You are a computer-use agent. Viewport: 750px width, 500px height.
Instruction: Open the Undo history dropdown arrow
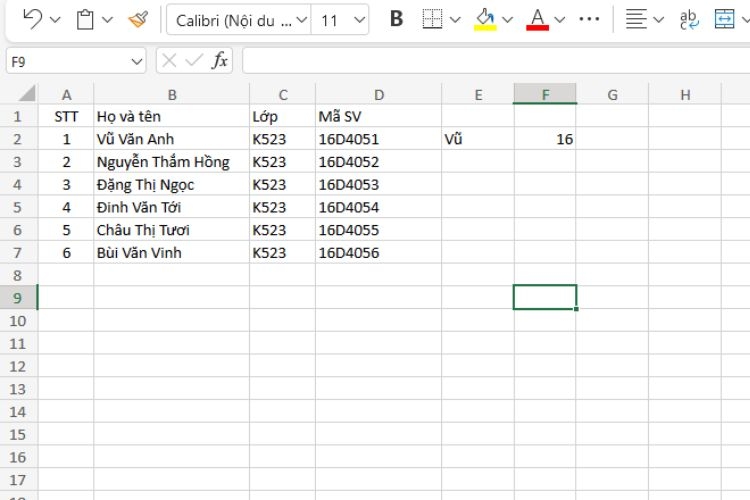(55, 20)
